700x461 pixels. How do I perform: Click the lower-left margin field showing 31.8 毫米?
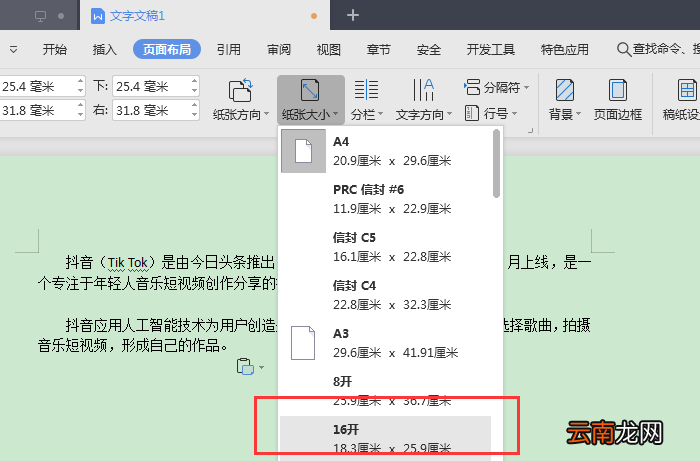click(38, 110)
